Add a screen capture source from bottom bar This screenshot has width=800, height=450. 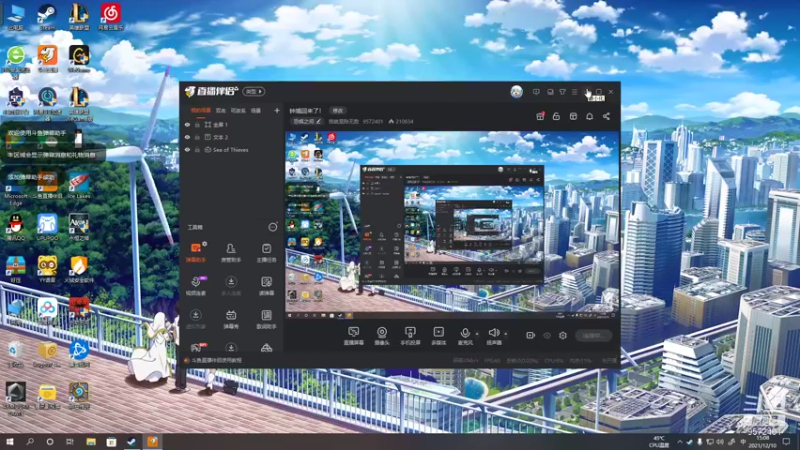353,336
